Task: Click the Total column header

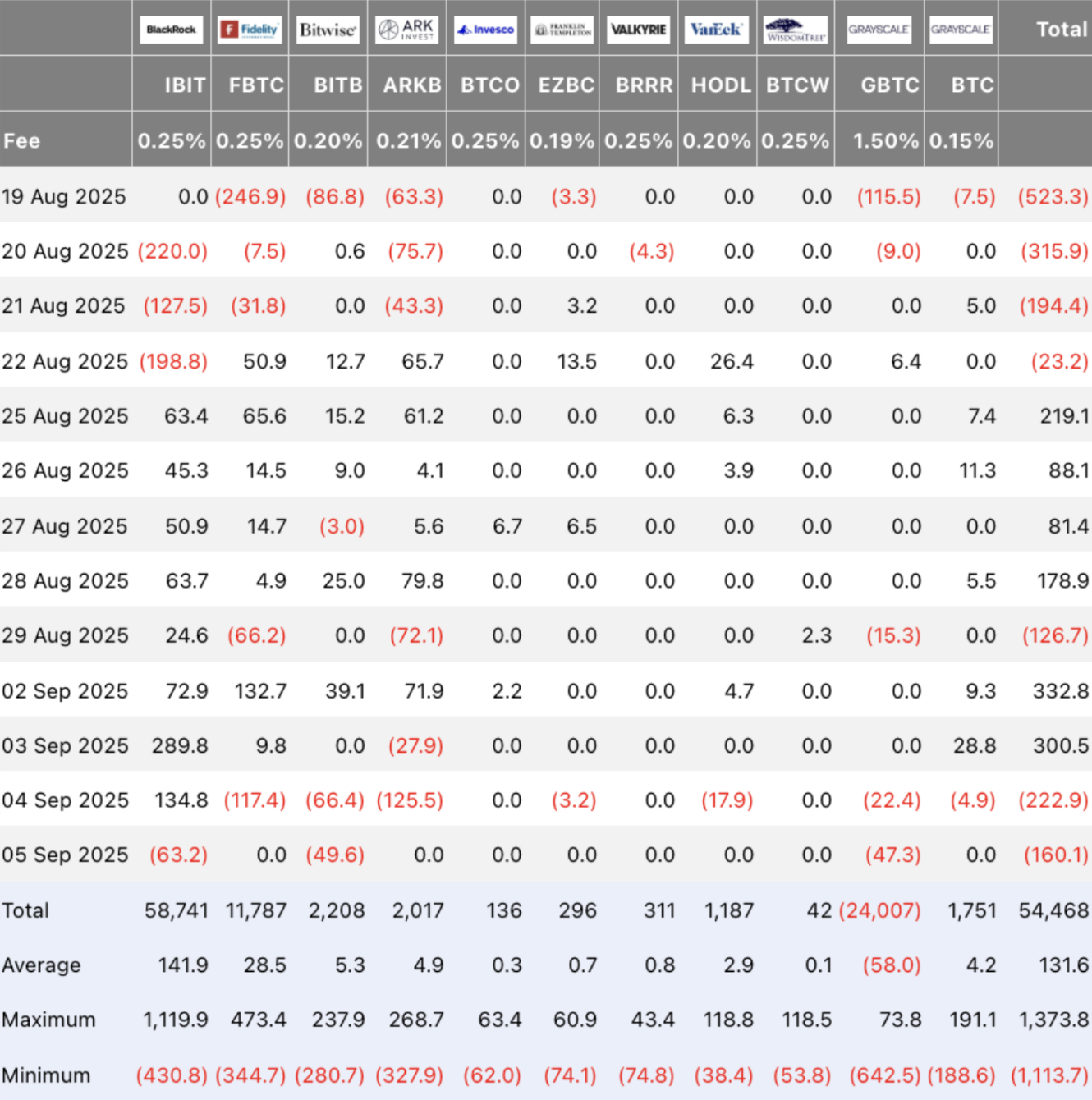Action: 1061,30
